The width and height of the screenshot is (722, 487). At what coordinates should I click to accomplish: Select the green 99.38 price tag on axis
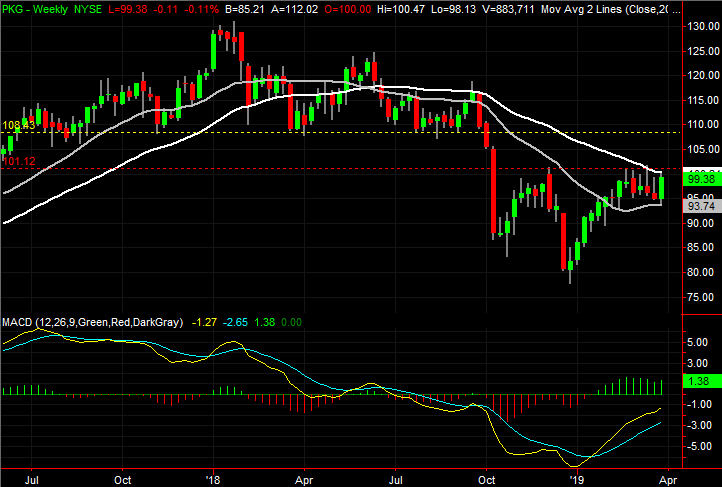(702, 179)
